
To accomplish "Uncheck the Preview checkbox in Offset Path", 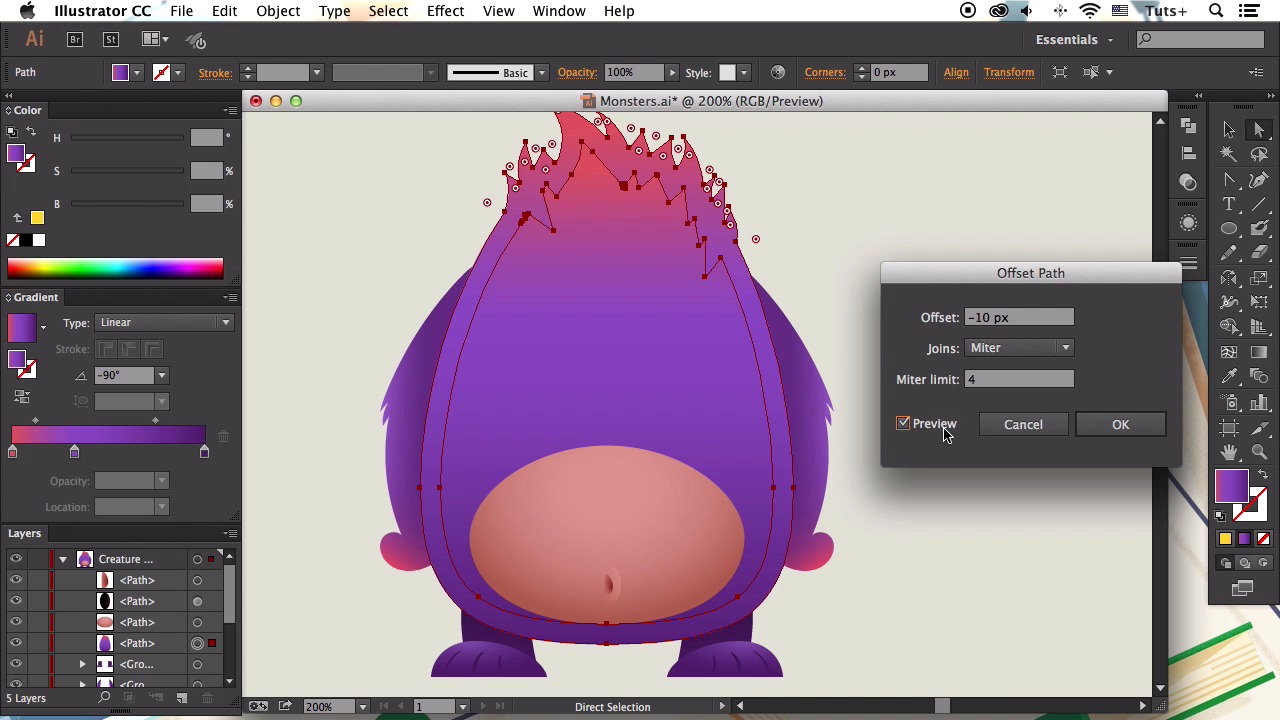I will coord(903,424).
